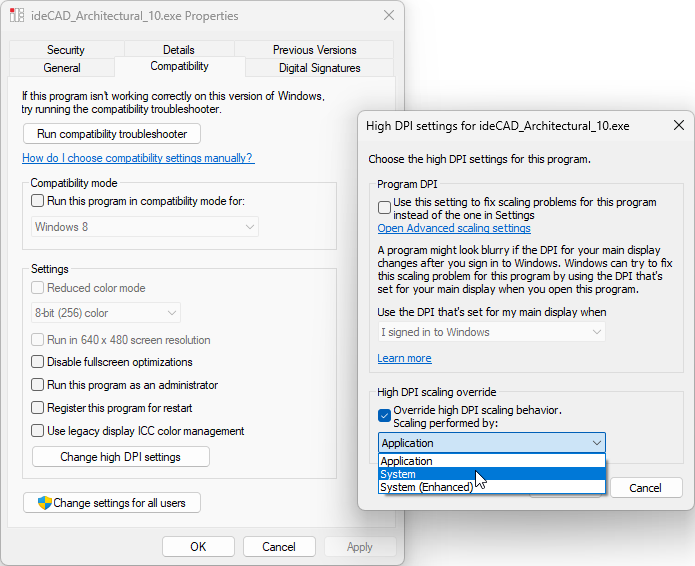Collapse the Scaling performed by combo box
This screenshot has width=695, height=566.
492,443
